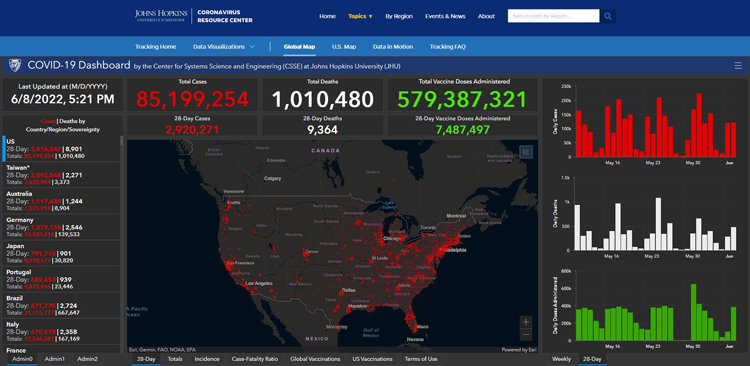Select Taiwan in the country list
The height and width of the screenshot is (366, 750).
click(x=62, y=175)
